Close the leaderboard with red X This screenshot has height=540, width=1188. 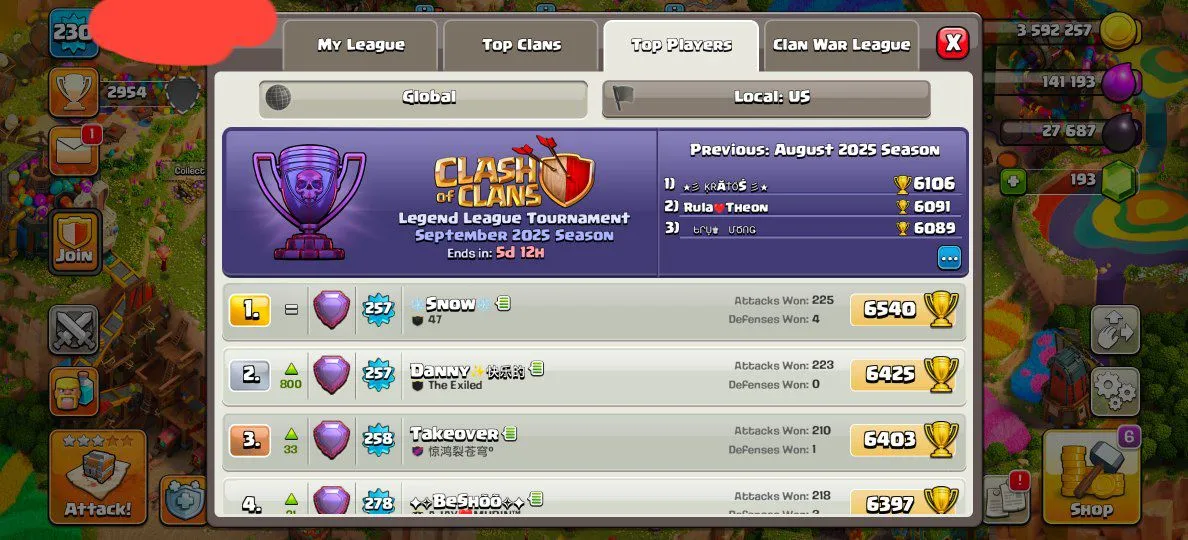[952, 43]
